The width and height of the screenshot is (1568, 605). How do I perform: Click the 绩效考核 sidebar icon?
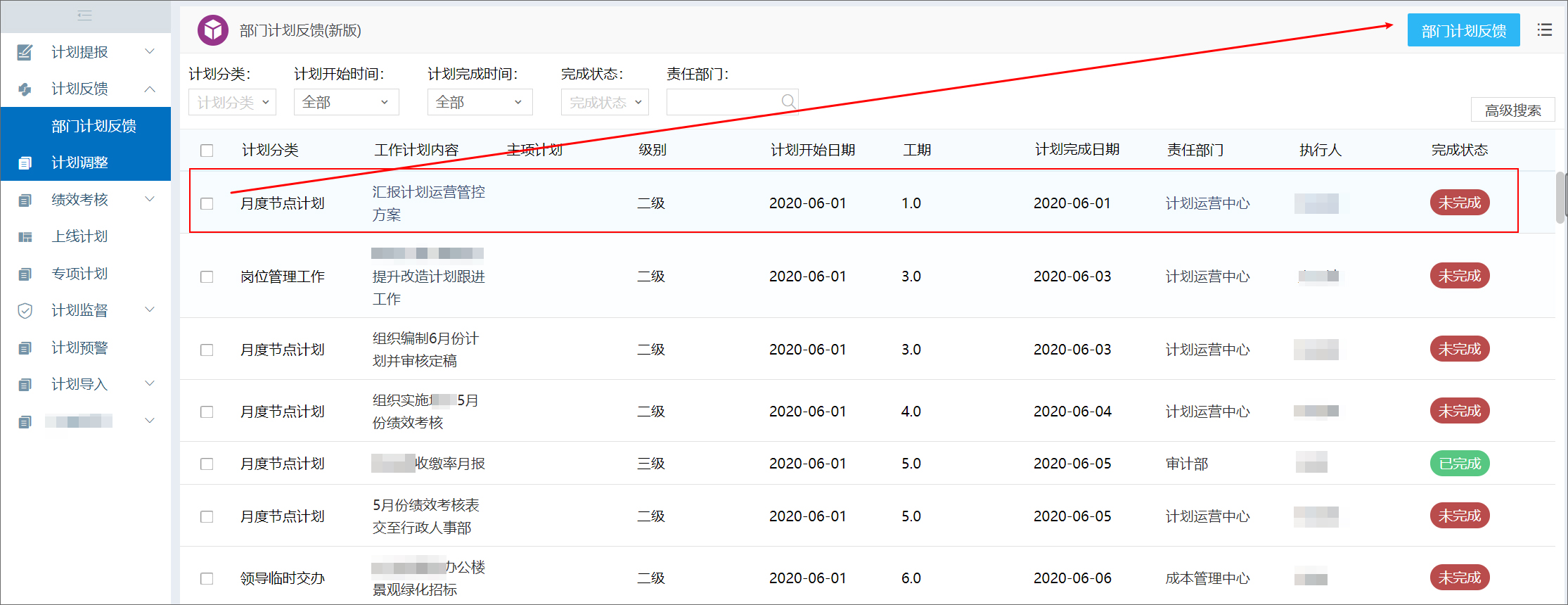point(25,200)
